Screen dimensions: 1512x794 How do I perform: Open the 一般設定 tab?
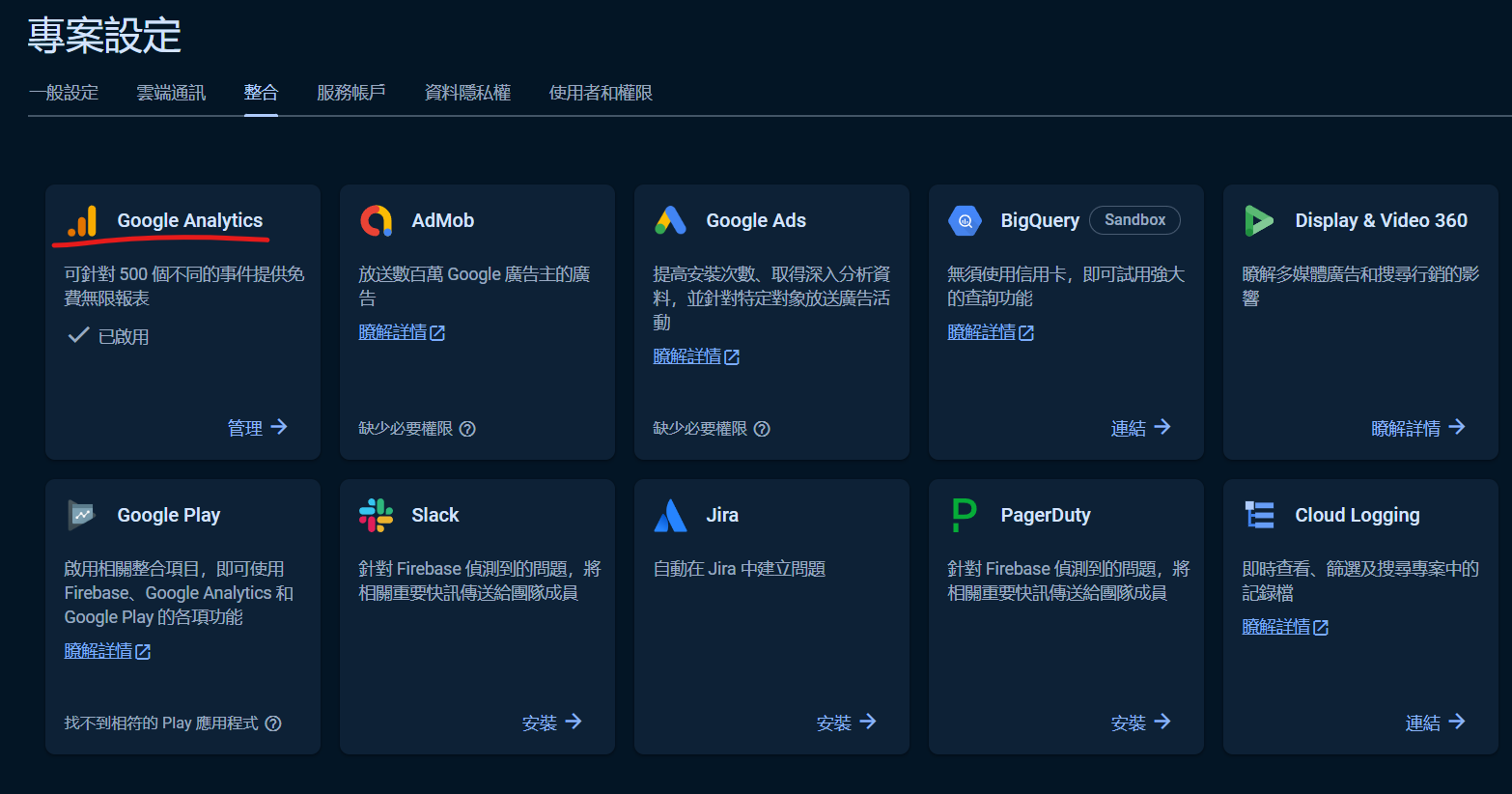[64, 93]
